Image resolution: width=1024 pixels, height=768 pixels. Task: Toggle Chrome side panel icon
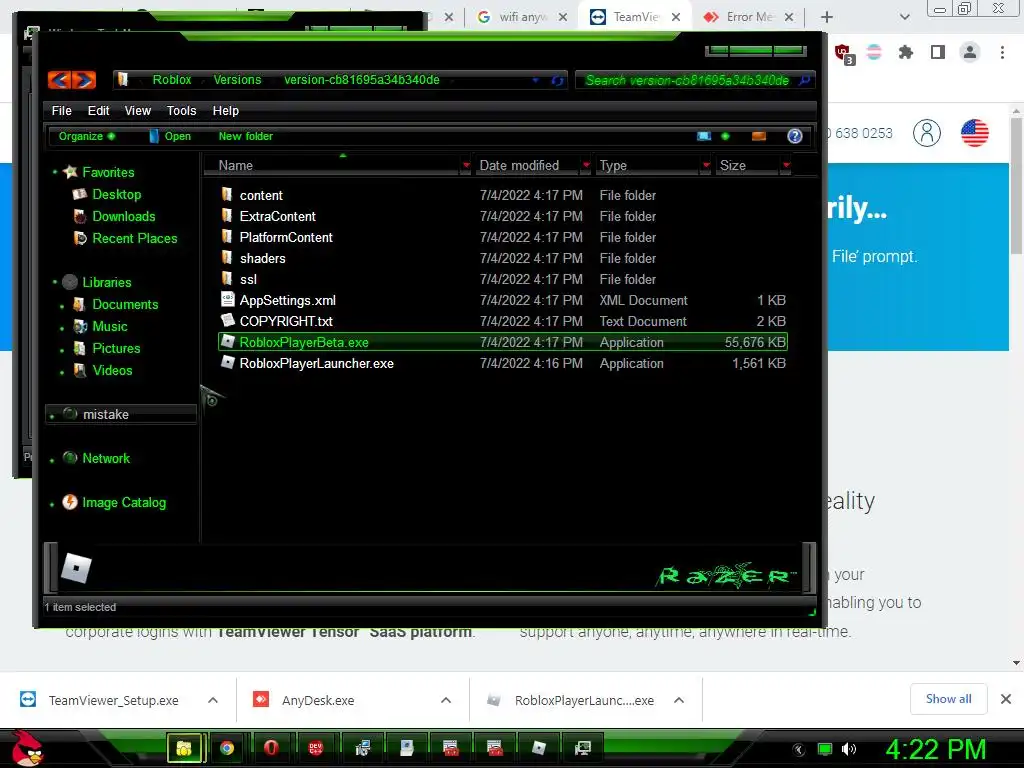pos(938,52)
